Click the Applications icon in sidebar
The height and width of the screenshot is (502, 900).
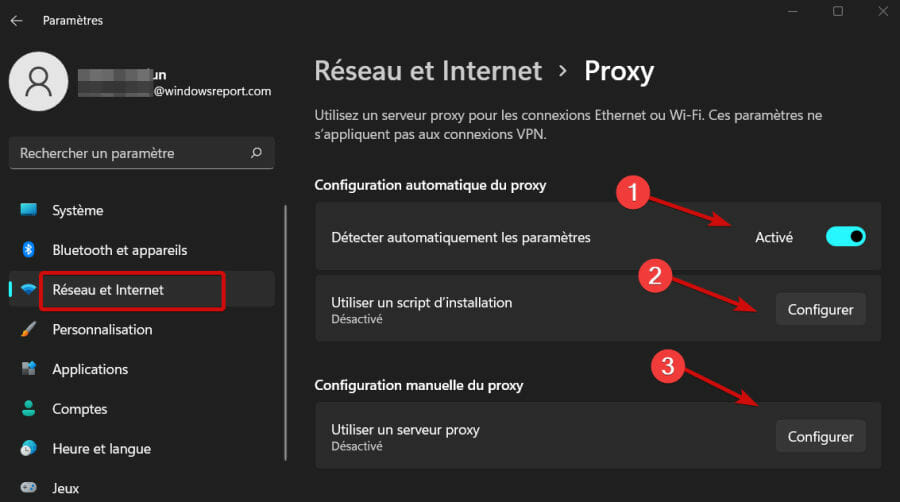tap(28, 368)
